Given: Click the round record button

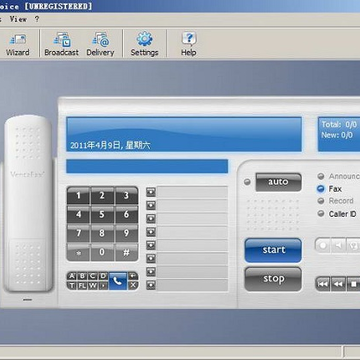Looking at the screenshot, I should (x=323, y=246).
